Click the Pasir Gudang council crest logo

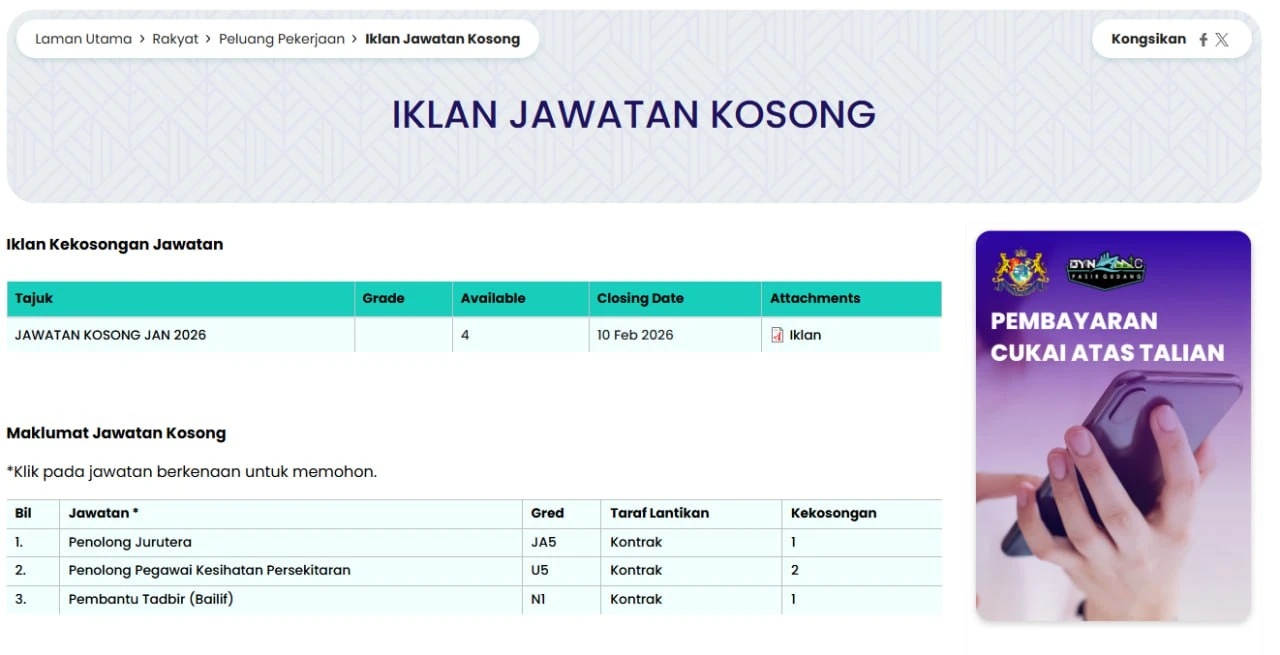1020,271
